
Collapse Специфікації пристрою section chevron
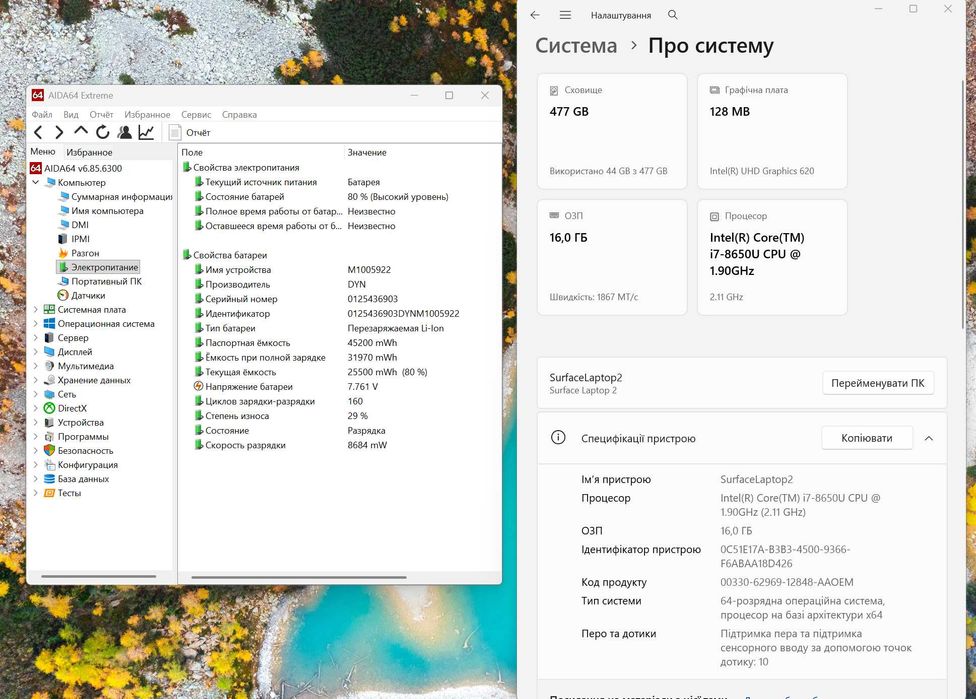click(x=929, y=438)
